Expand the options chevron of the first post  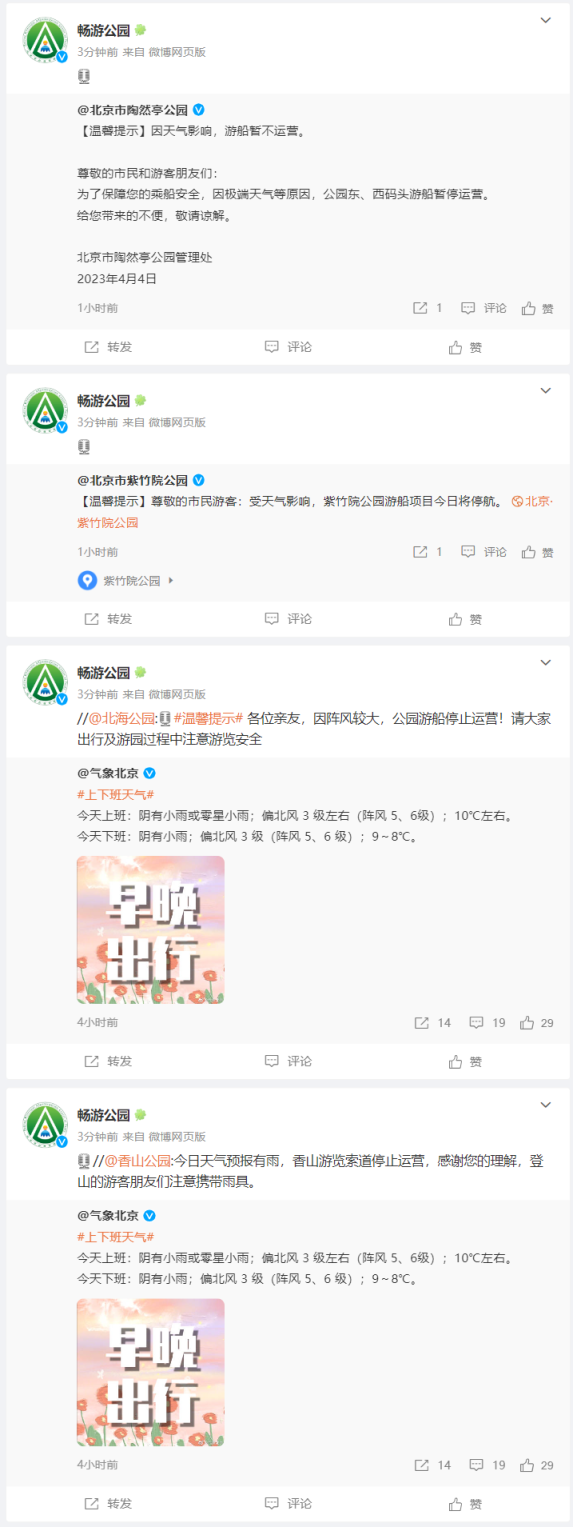tap(546, 20)
